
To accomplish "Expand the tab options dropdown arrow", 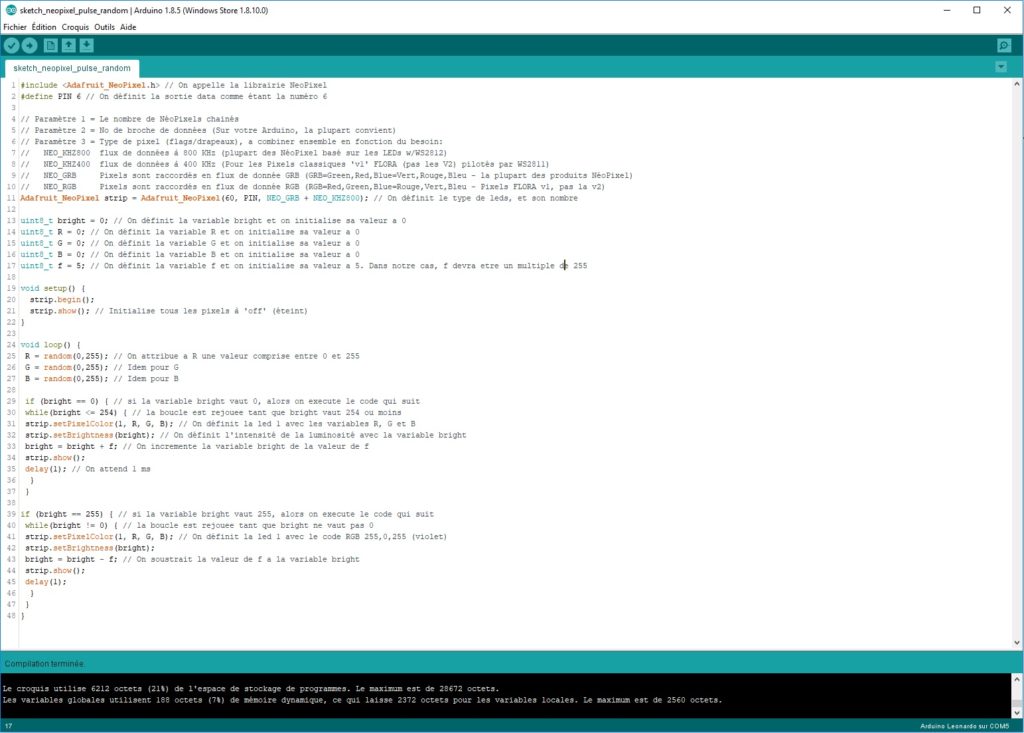I will [x=1001, y=67].
